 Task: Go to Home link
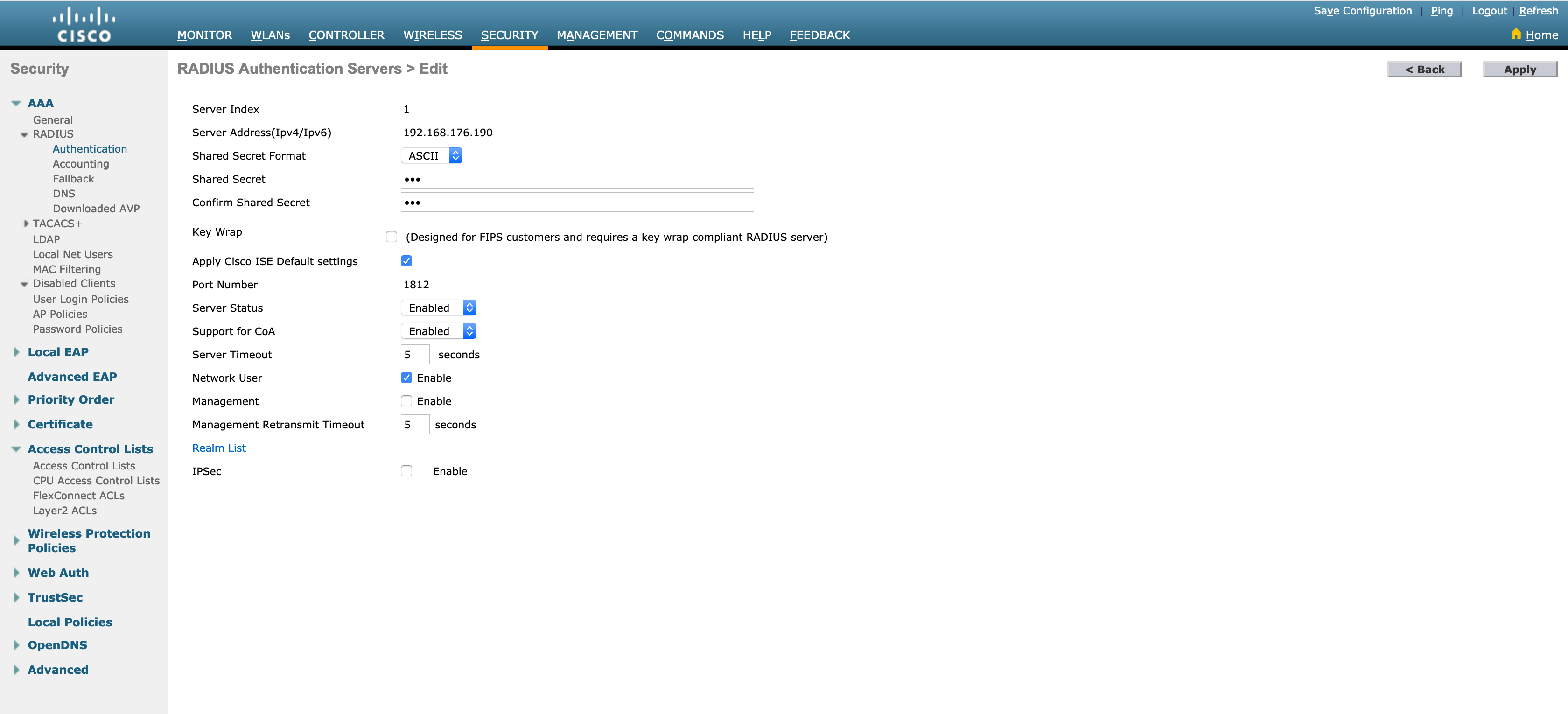coord(1542,35)
